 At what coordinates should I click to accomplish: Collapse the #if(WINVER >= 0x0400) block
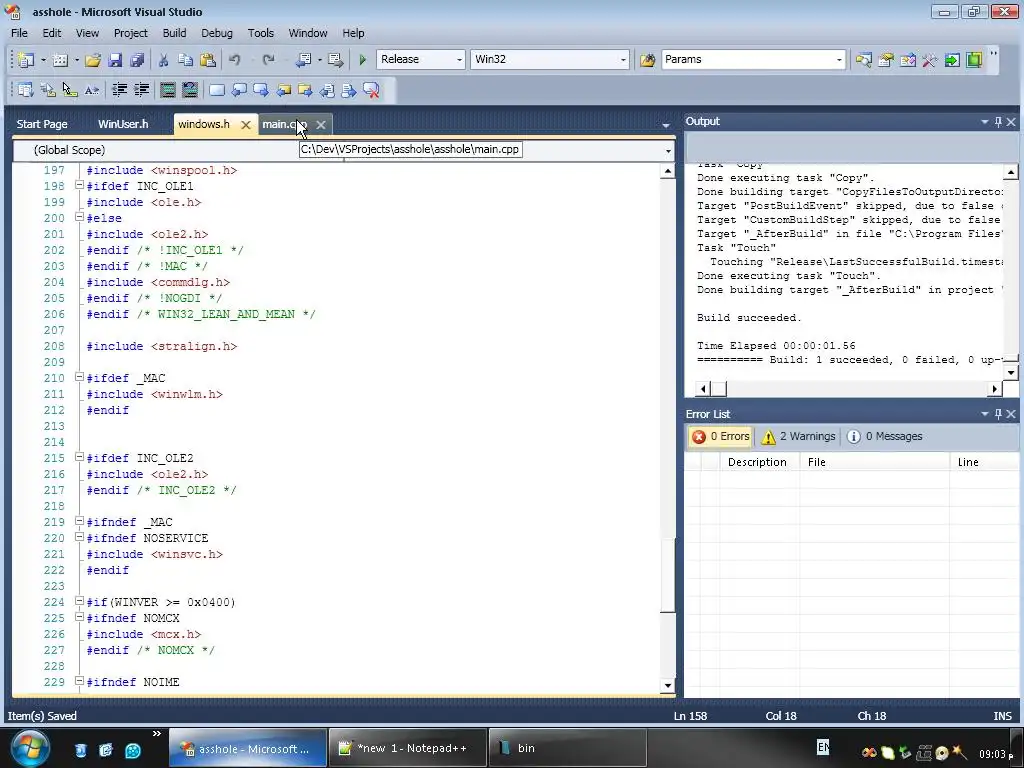pyautogui.click(x=79, y=601)
